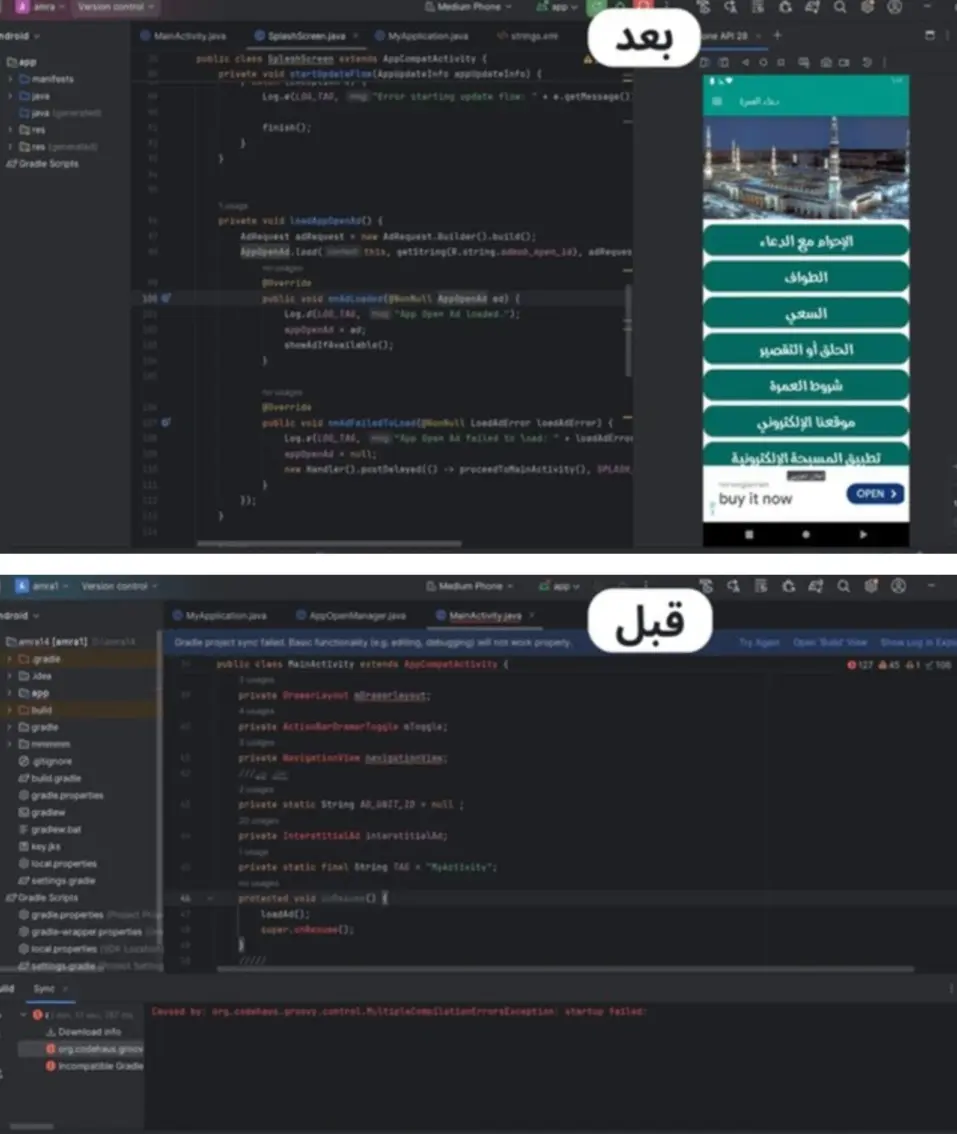Switch to AppOpenManager.java tab in bottom window

click(351, 615)
